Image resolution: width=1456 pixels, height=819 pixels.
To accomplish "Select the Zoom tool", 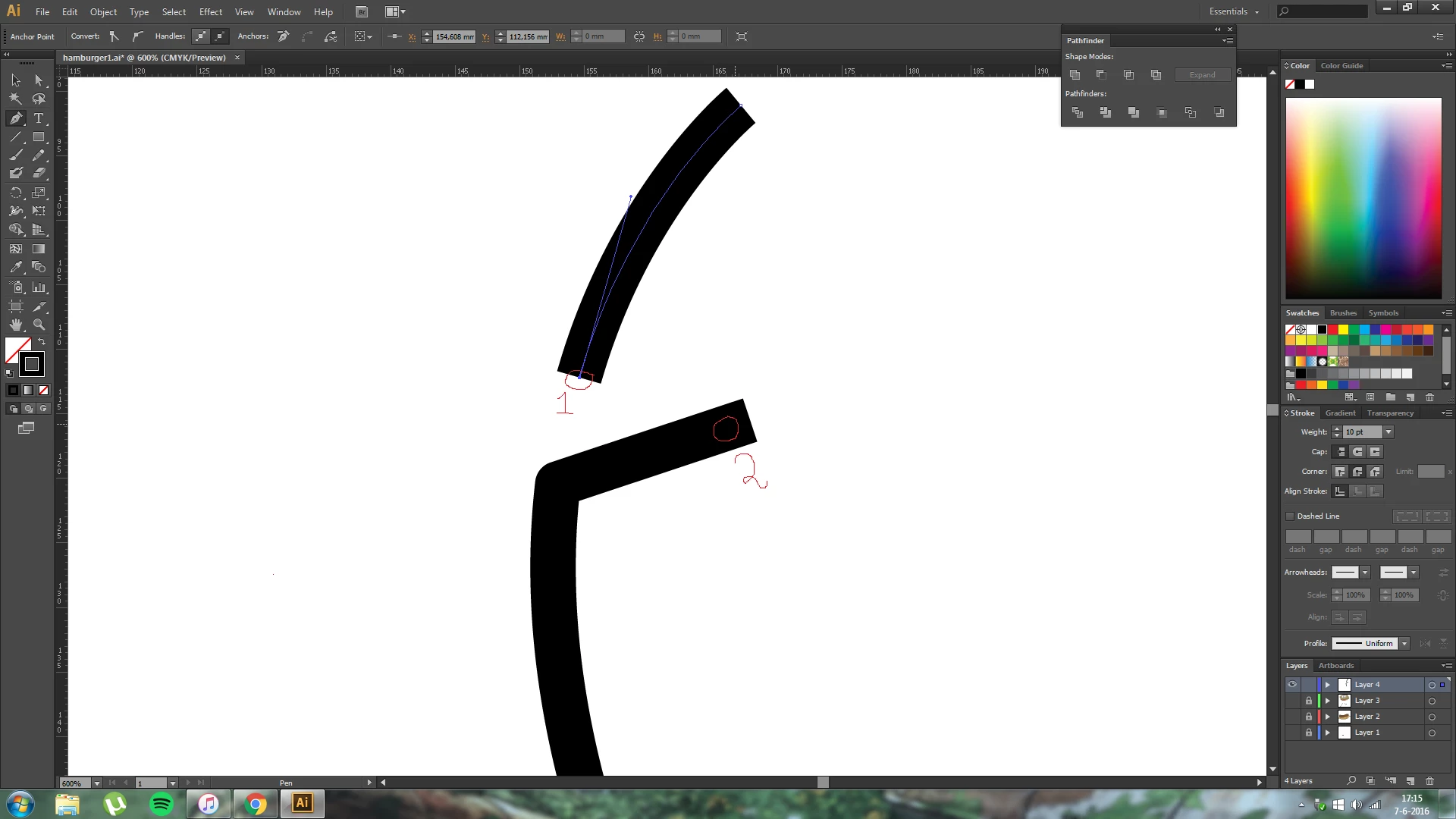I will tap(39, 325).
